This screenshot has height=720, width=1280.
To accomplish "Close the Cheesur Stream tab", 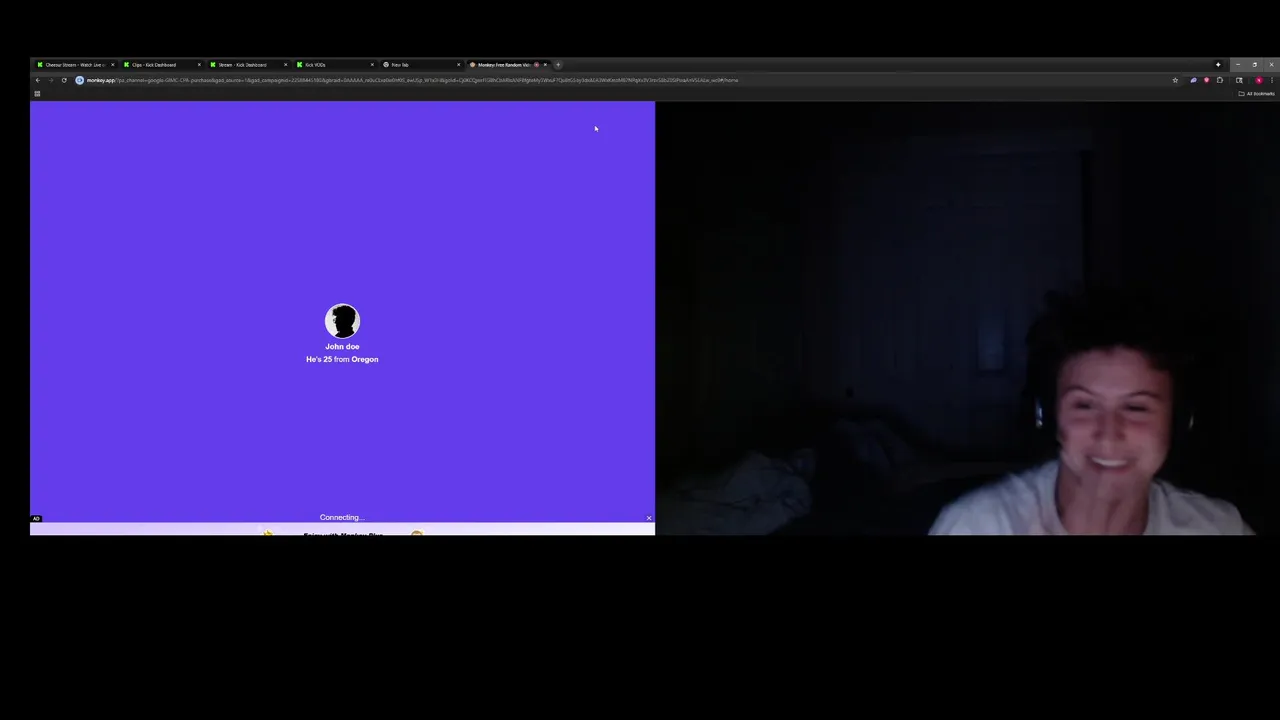I will [112, 65].
